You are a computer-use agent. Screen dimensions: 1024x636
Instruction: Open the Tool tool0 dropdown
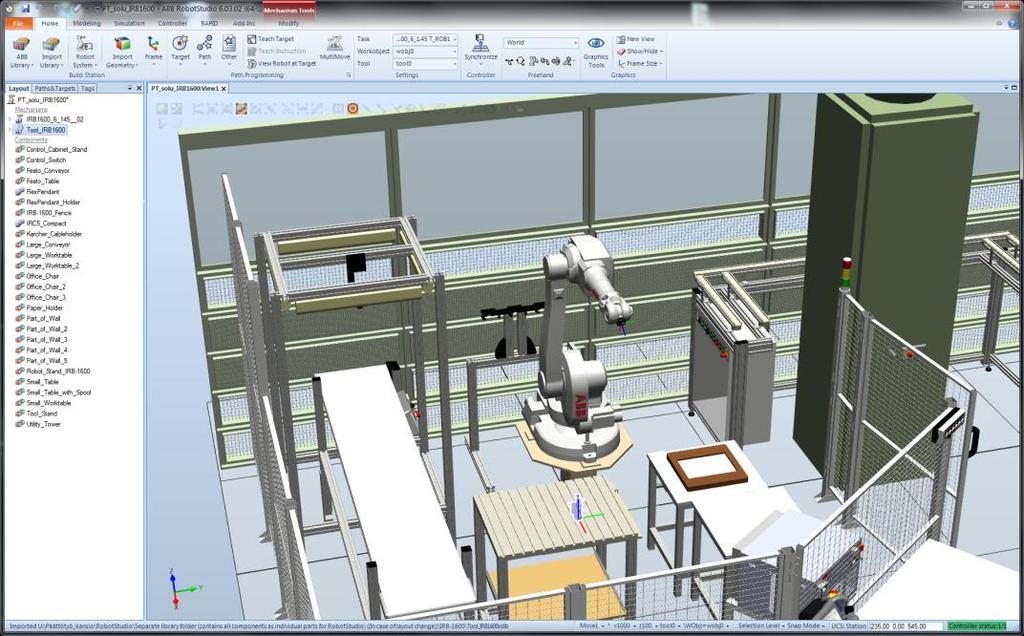(425, 63)
